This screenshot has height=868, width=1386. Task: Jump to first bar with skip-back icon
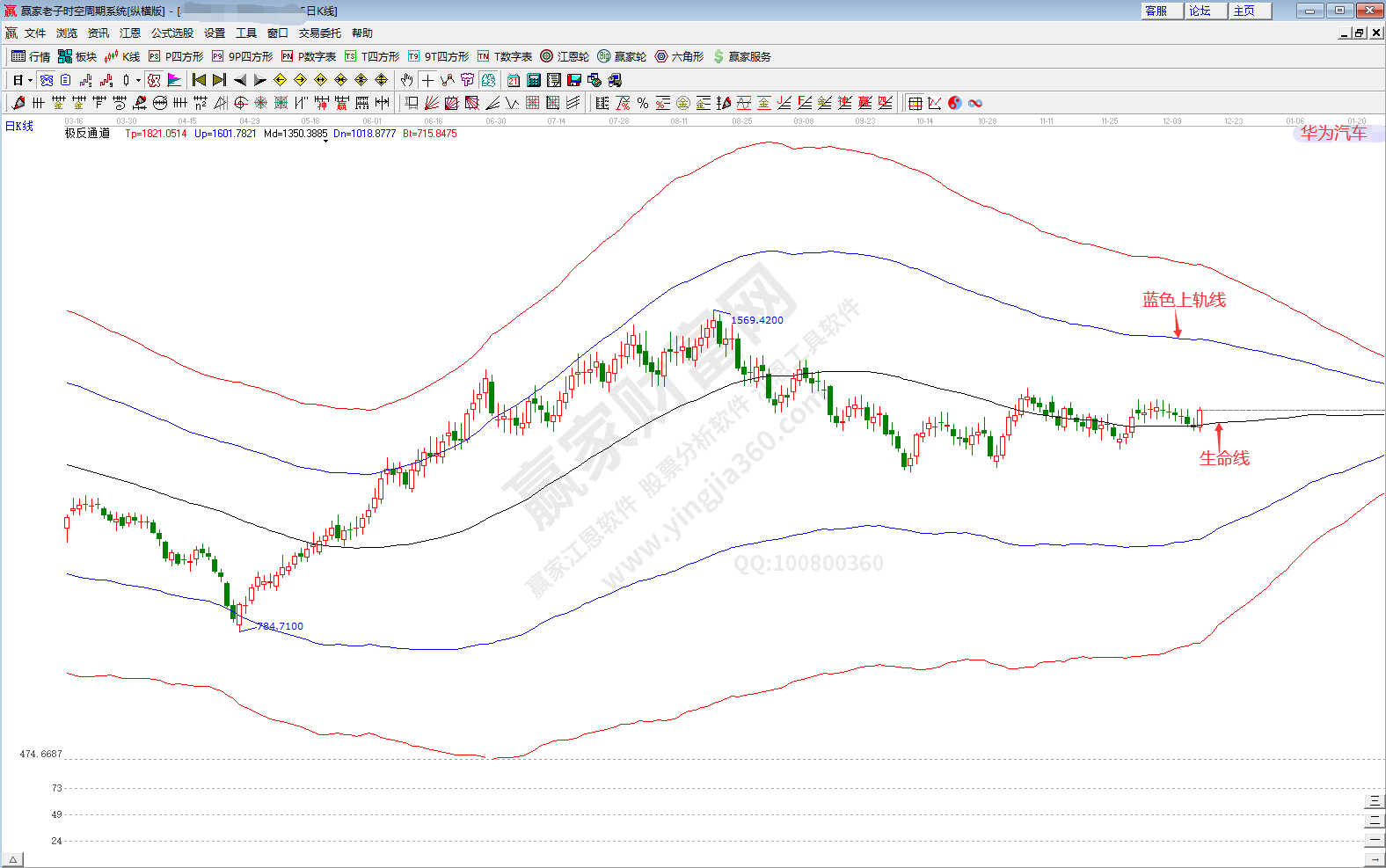(x=199, y=80)
